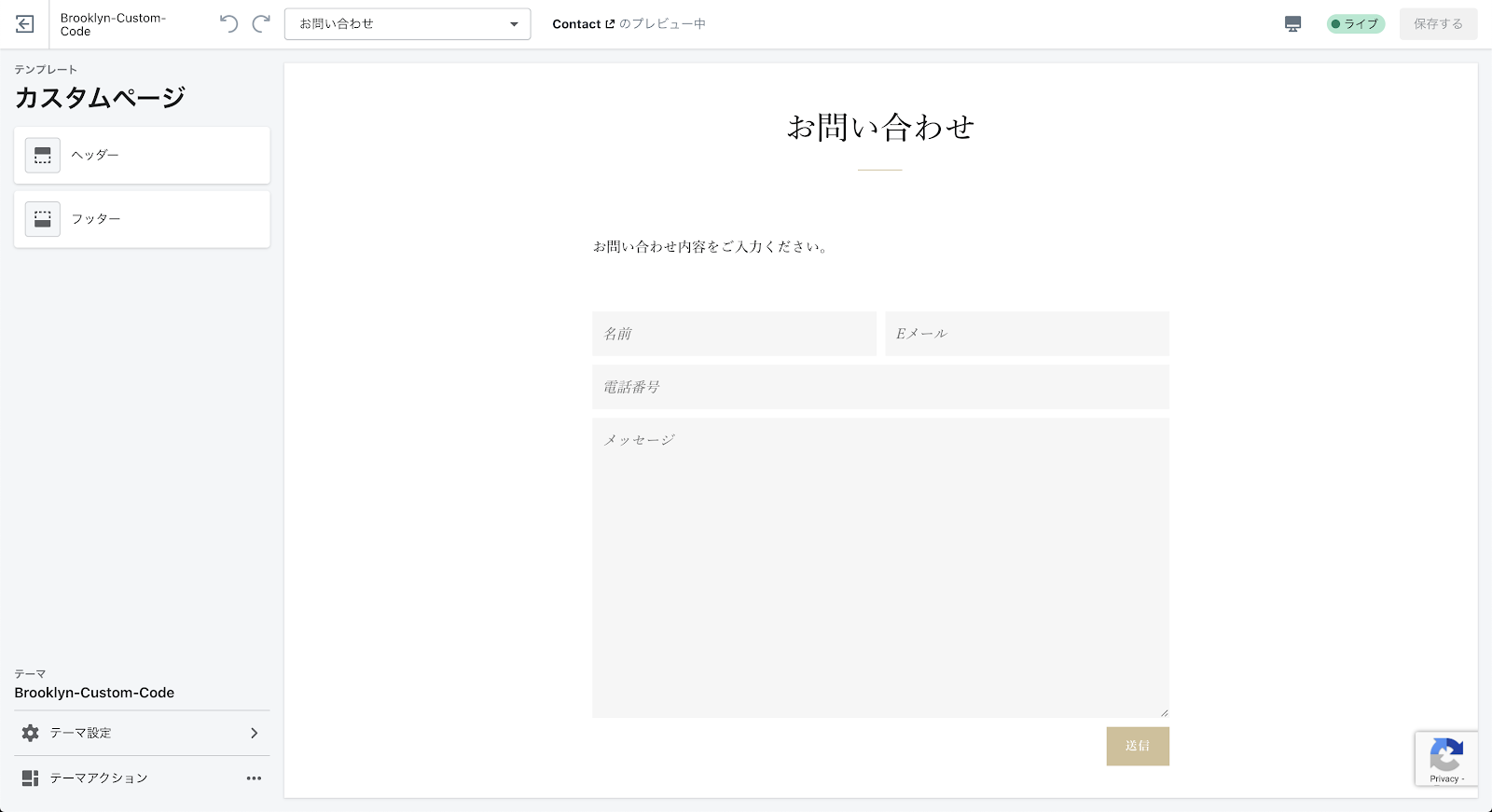The image size is (1492, 812).
Task: Click the reCAPTCHA badge
Action: click(x=1446, y=759)
